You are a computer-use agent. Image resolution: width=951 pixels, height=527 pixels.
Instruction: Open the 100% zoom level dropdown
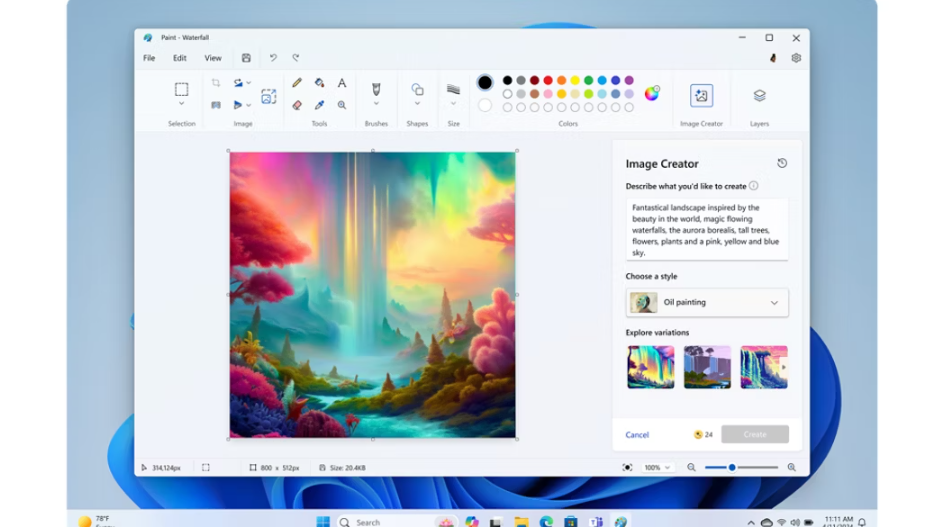click(x=657, y=467)
